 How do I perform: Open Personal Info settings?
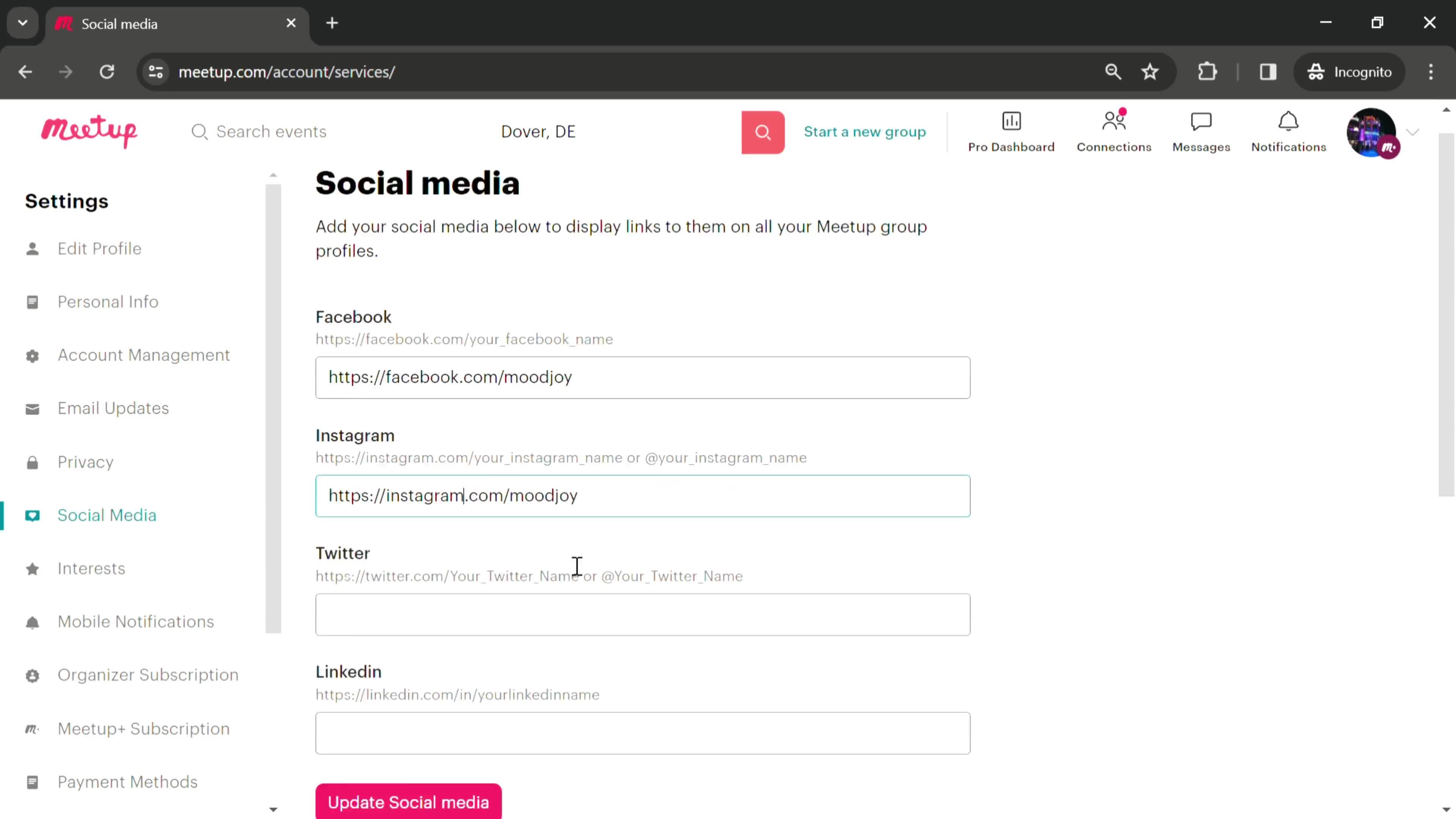(108, 302)
